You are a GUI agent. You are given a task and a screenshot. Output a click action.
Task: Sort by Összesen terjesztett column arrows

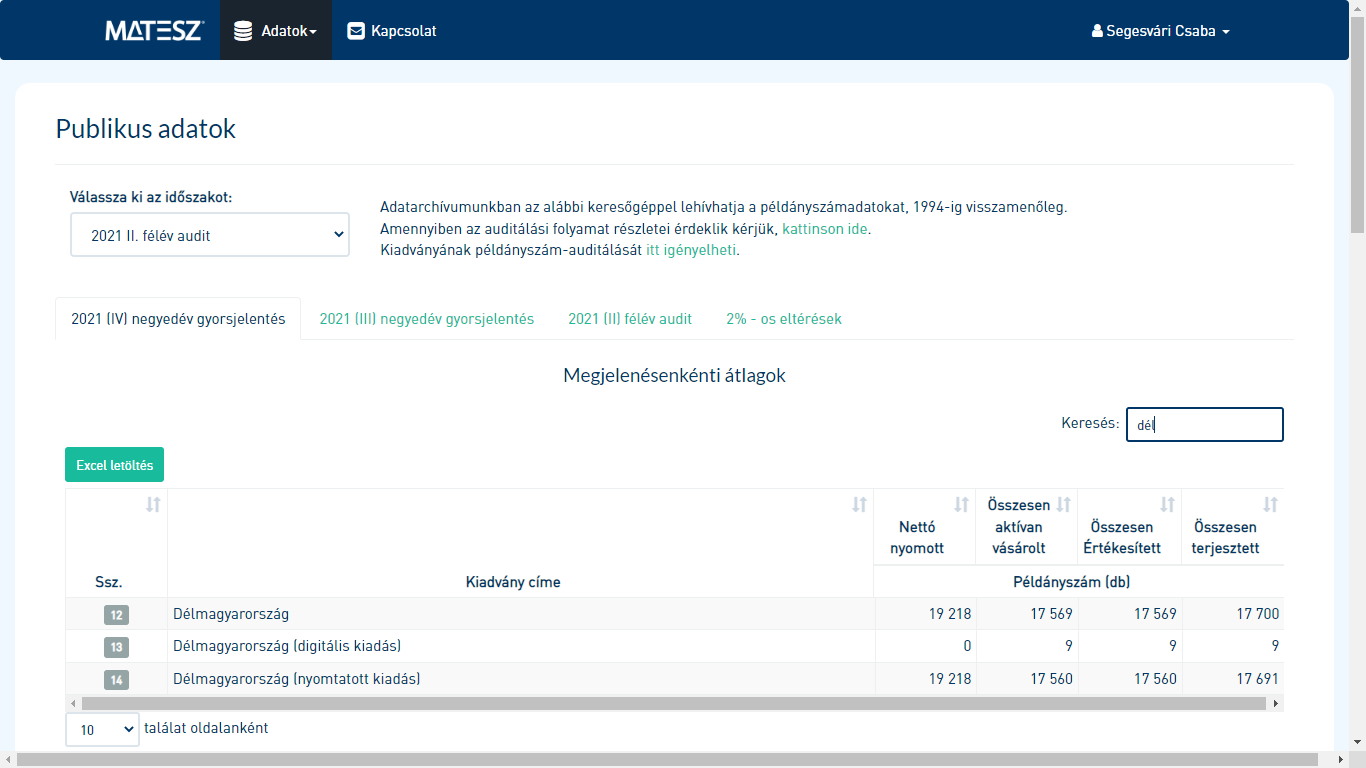1270,505
